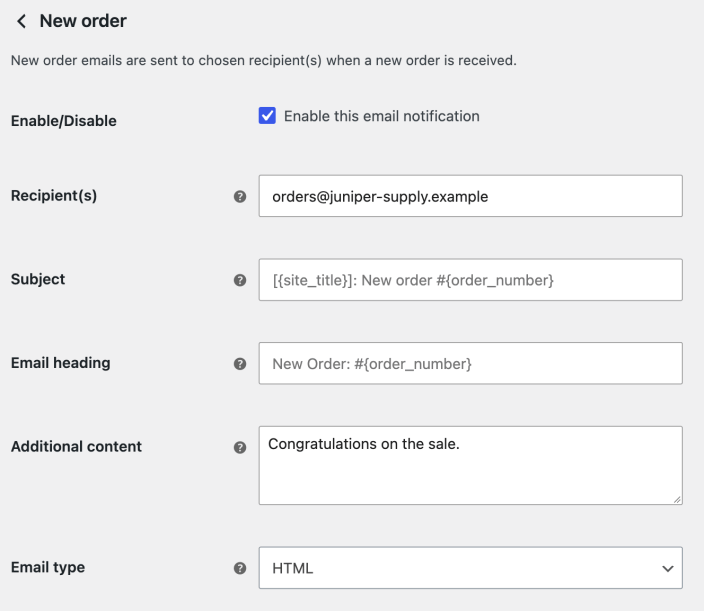
Task: Click the New order page title
Action: (83, 21)
